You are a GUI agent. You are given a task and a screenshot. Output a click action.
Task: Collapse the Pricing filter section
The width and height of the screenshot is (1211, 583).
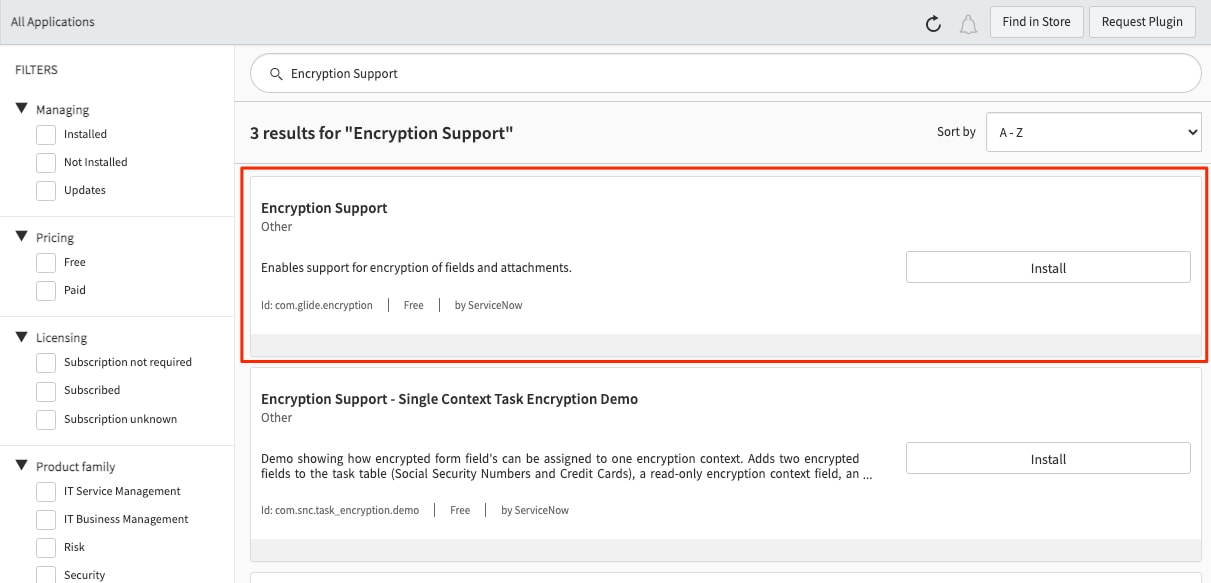(22, 237)
